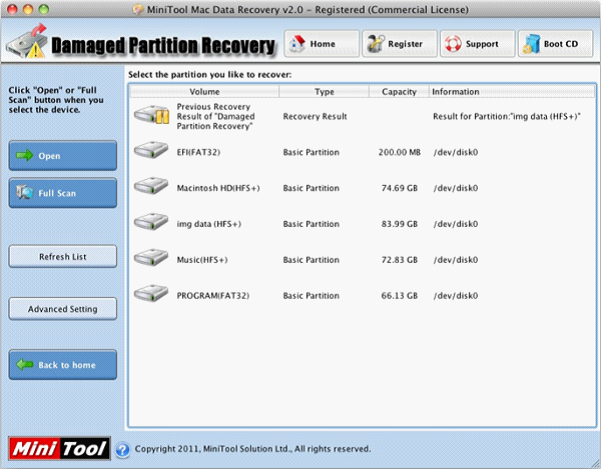
Task: Select the "img data (HFS+)" volume name
Action: (x=209, y=224)
